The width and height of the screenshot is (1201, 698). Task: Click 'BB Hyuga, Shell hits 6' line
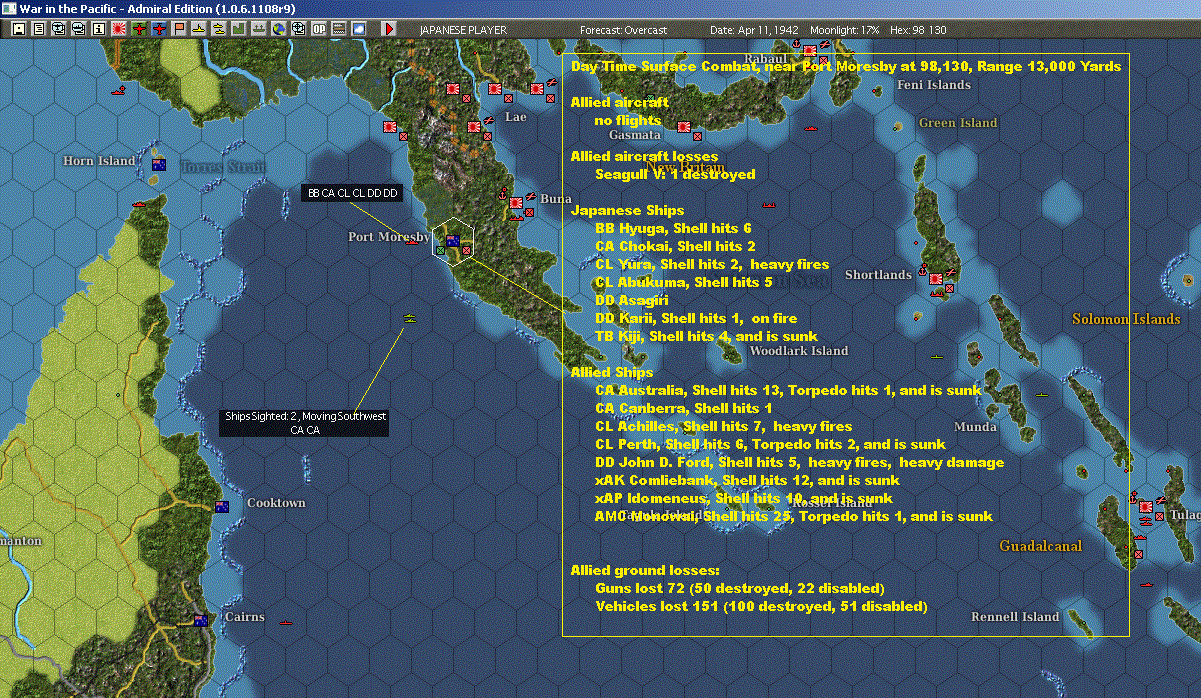pos(673,229)
